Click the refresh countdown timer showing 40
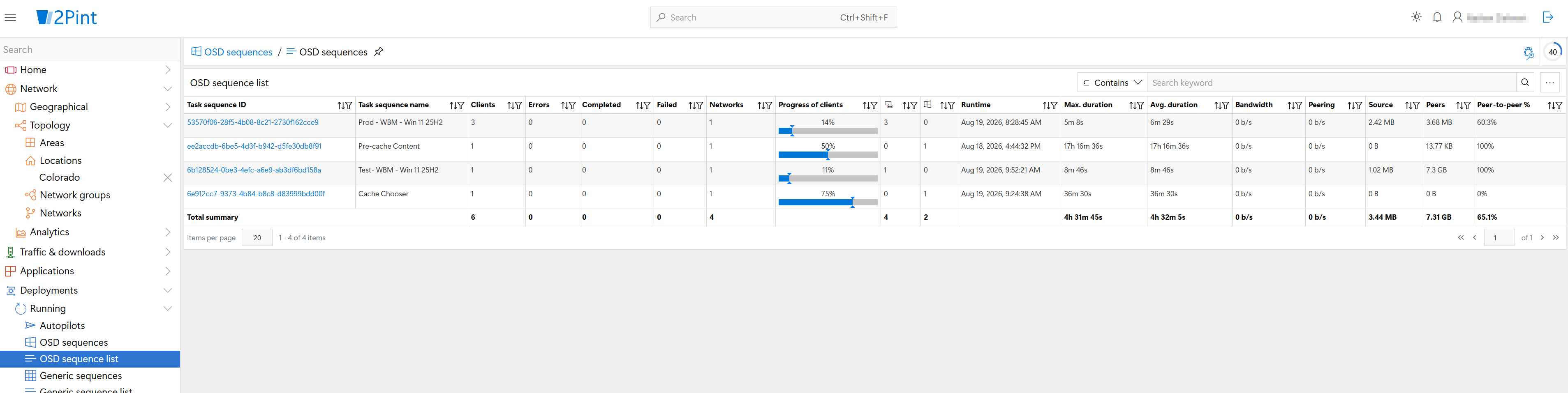The image size is (1568, 393). pos(1553,52)
